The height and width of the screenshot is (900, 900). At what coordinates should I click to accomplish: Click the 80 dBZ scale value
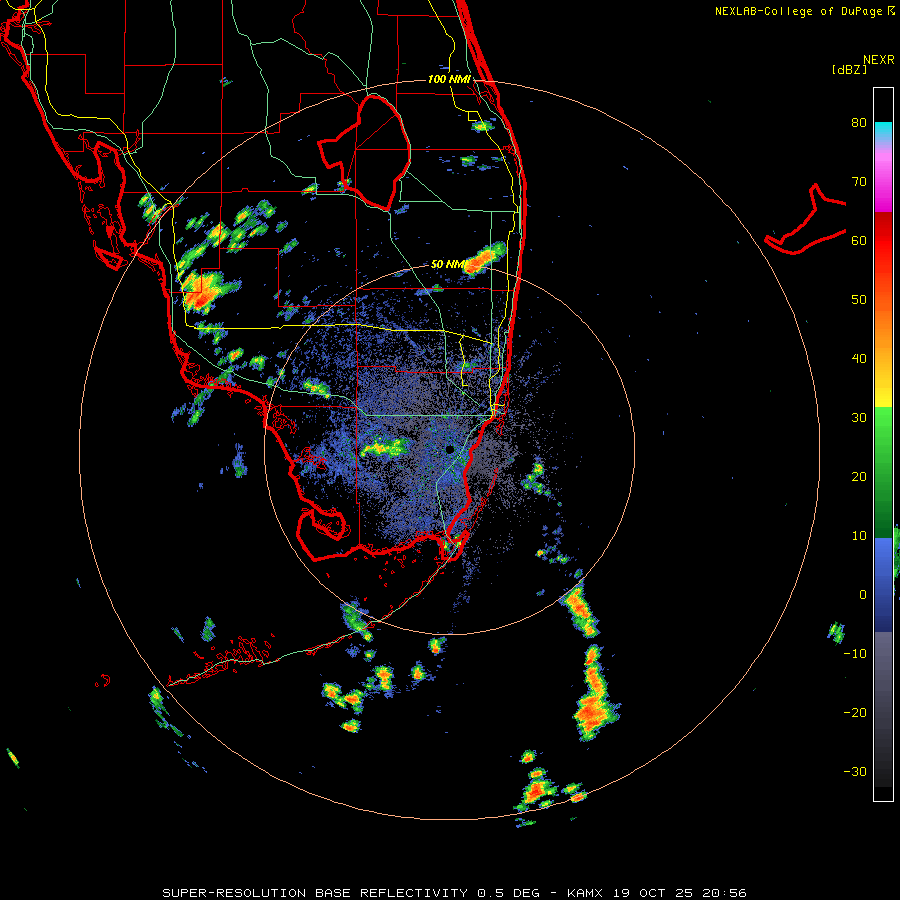pyautogui.click(x=859, y=123)
